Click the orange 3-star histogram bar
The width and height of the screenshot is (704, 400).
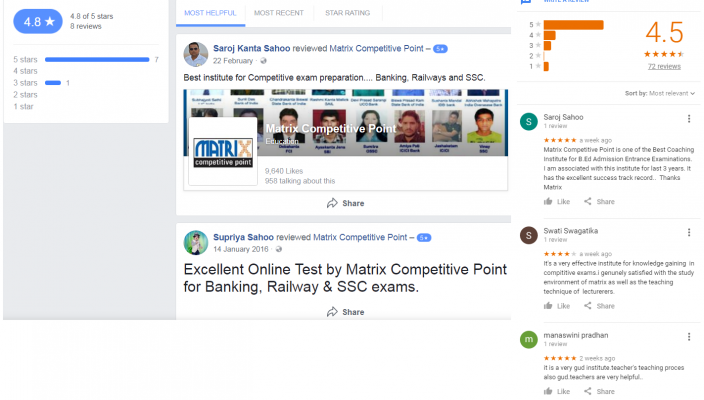(547, 45)
